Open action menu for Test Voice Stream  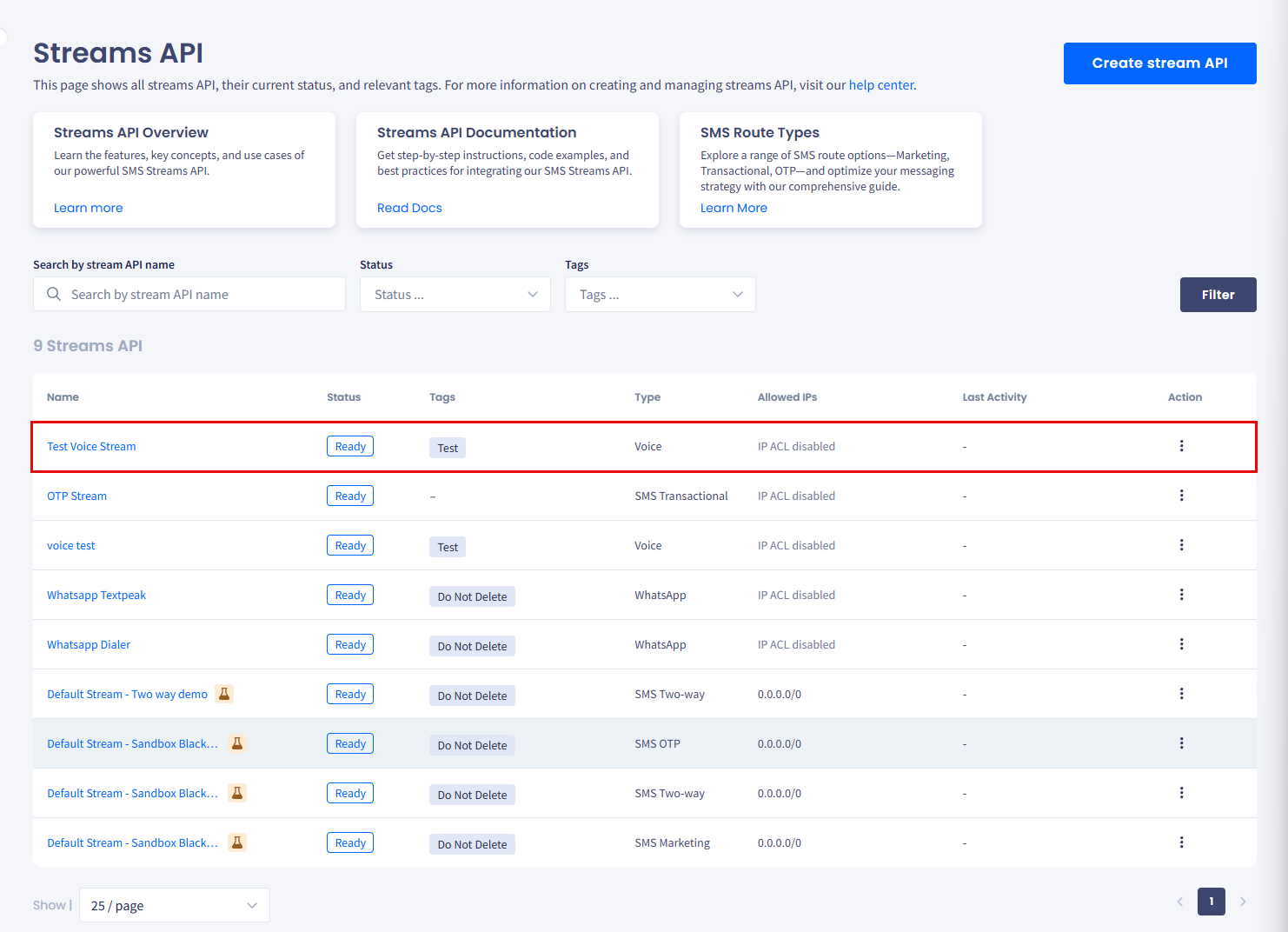[x=1181, y=446]
